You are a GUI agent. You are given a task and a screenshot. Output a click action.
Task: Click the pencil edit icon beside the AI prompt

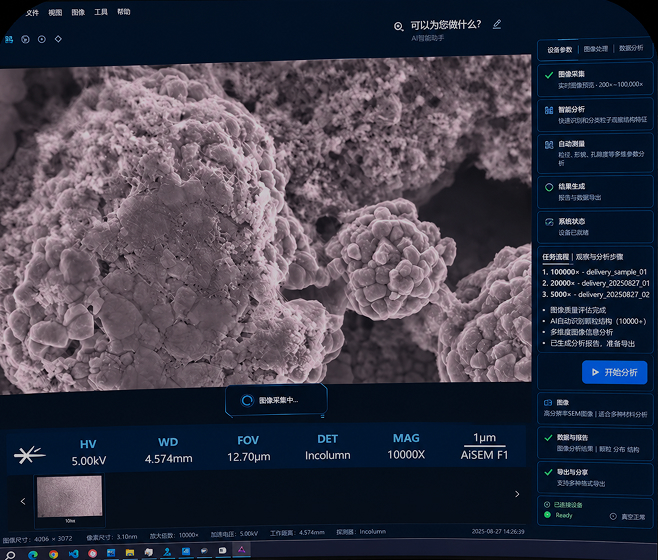point(497,24)
